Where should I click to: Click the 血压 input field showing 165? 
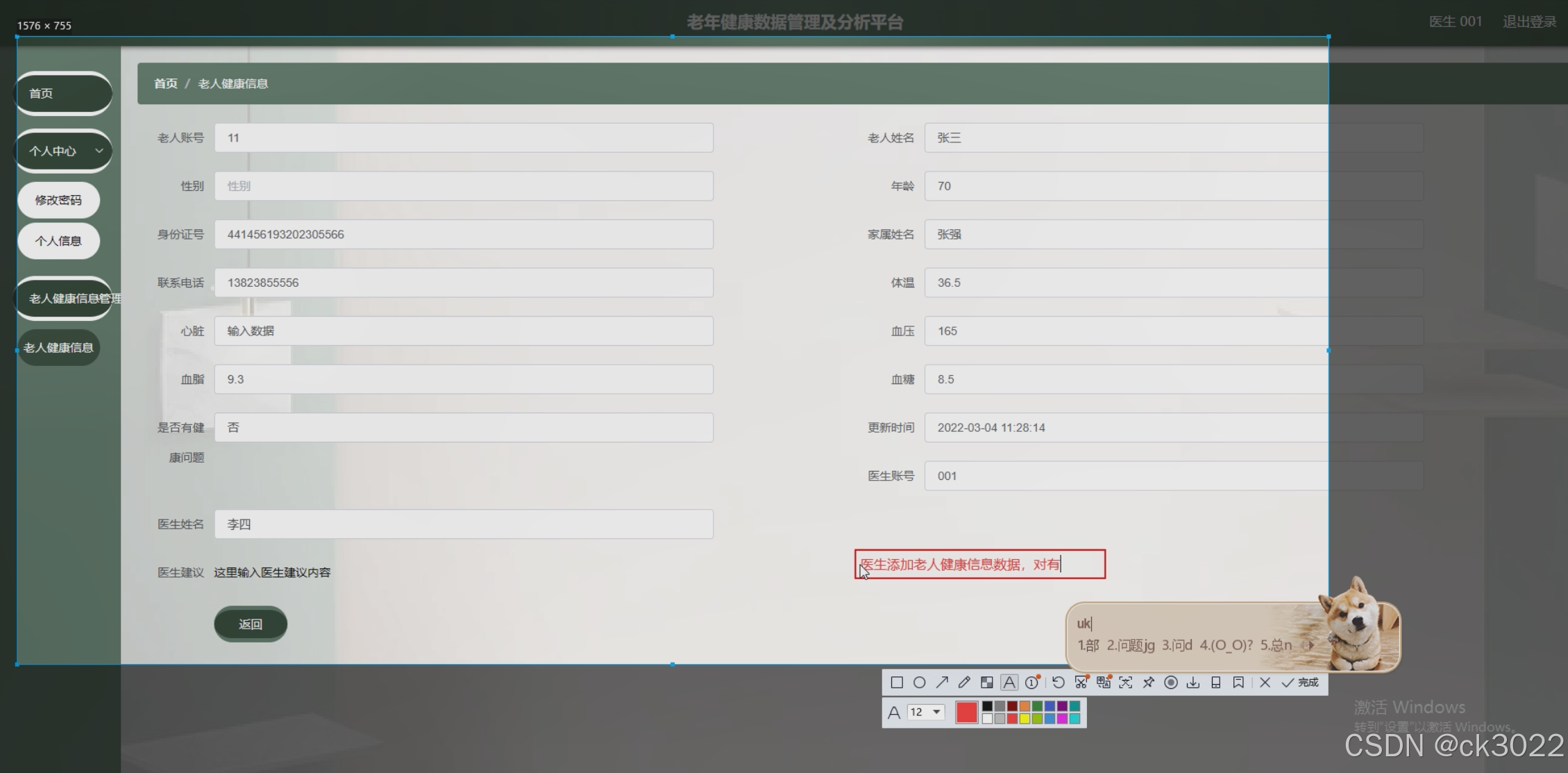[1124, 331]
